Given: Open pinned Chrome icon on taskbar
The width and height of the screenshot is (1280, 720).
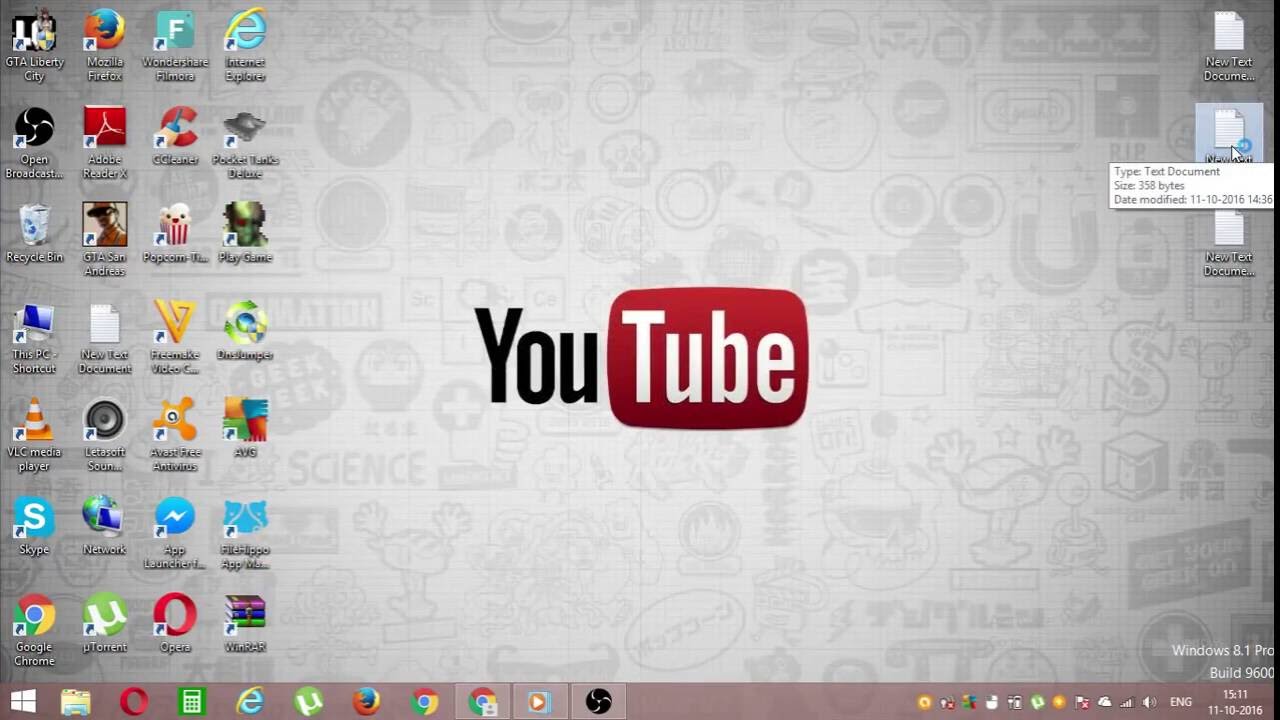Looking at the screenshot, I should 424,702.
